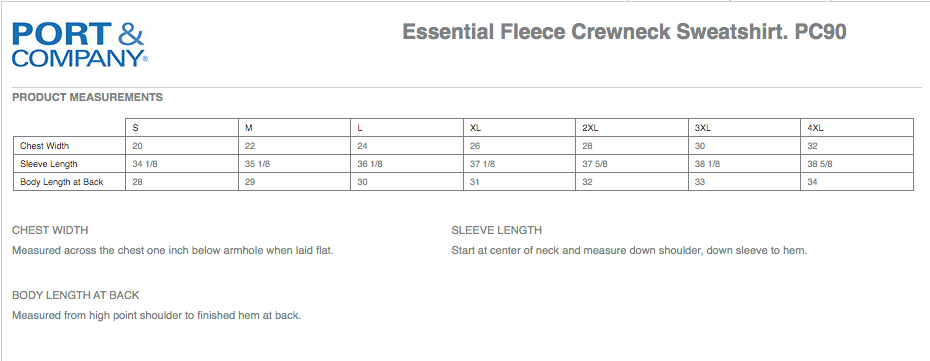Viewport: 930px width, 361px height.
Task: Click the SLEEVE LENGTH description heading
Action: coord(496,231)
